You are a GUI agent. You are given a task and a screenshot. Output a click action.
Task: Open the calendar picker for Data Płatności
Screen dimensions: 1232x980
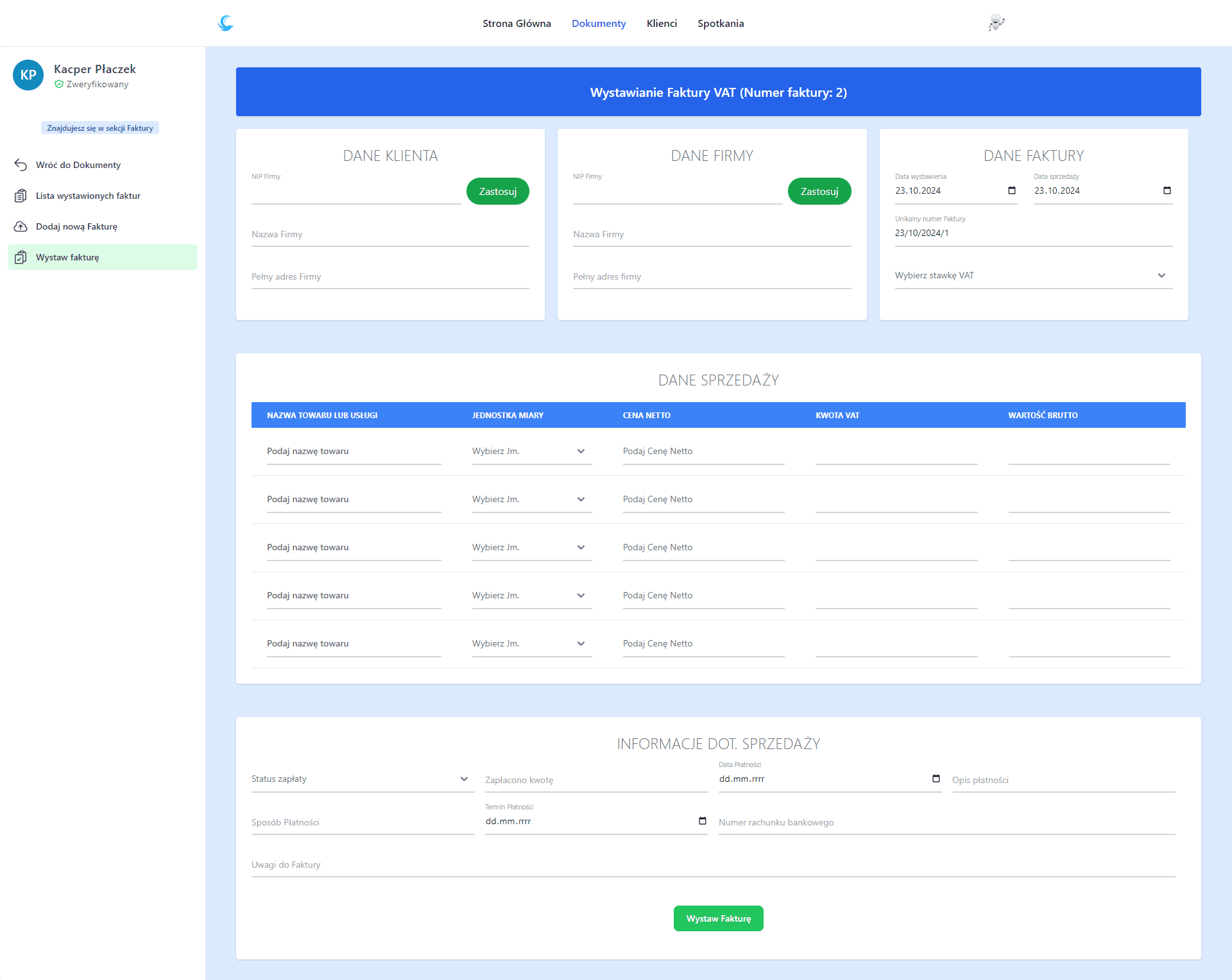point(934,779)
